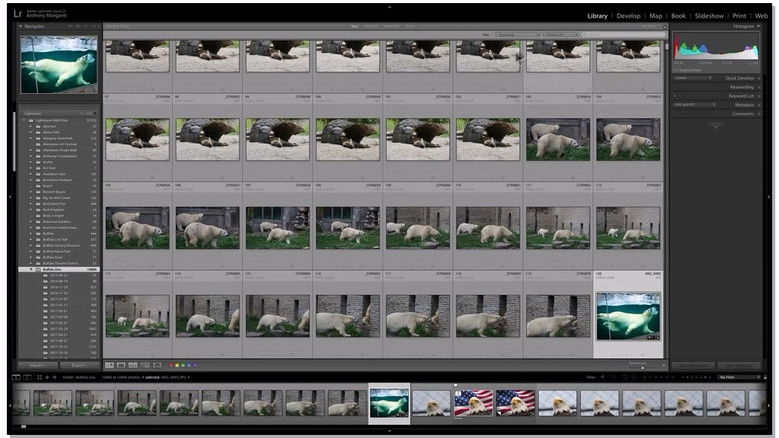Image resolution: width=779 pixels, height=438 pixels.
Task: Switch to Loupe view in toolbar
Action: (121, 365)
